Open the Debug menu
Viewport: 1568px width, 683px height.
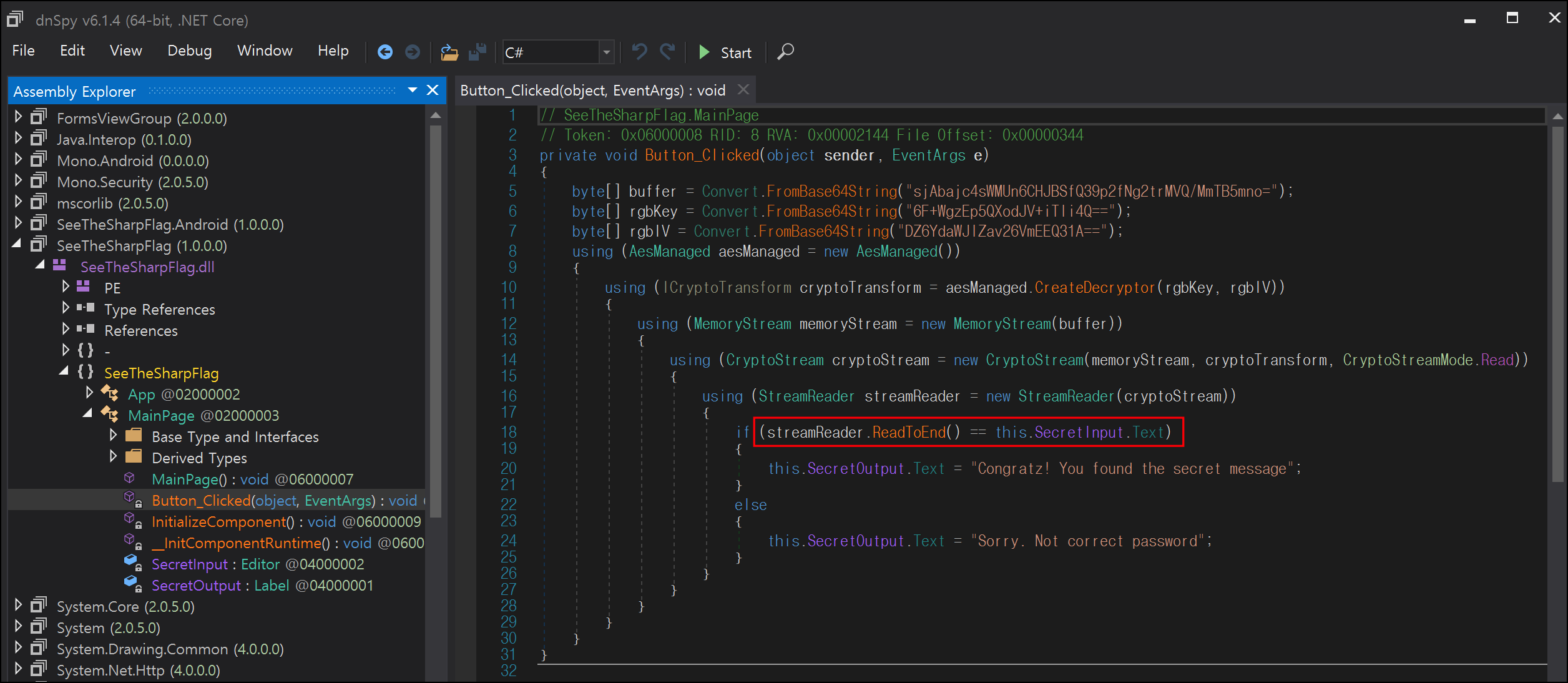tap(189, 51)
